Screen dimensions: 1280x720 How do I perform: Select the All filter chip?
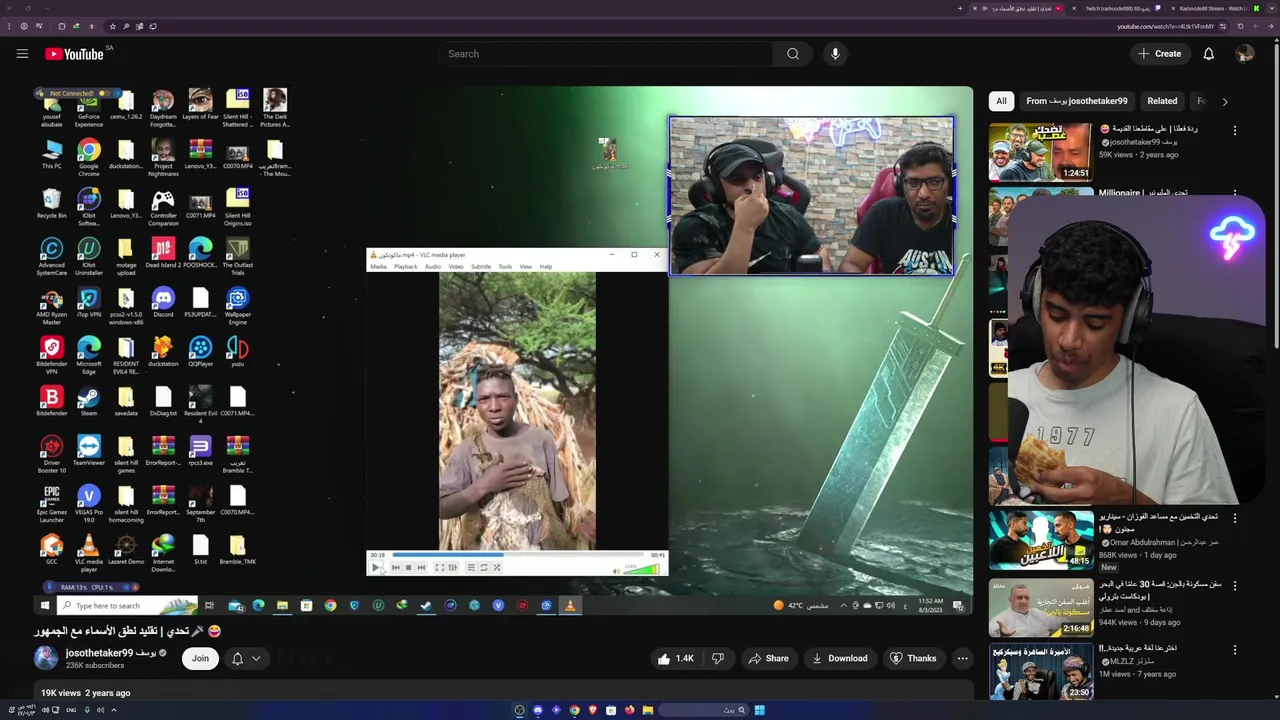click(x=1001, y=101)
